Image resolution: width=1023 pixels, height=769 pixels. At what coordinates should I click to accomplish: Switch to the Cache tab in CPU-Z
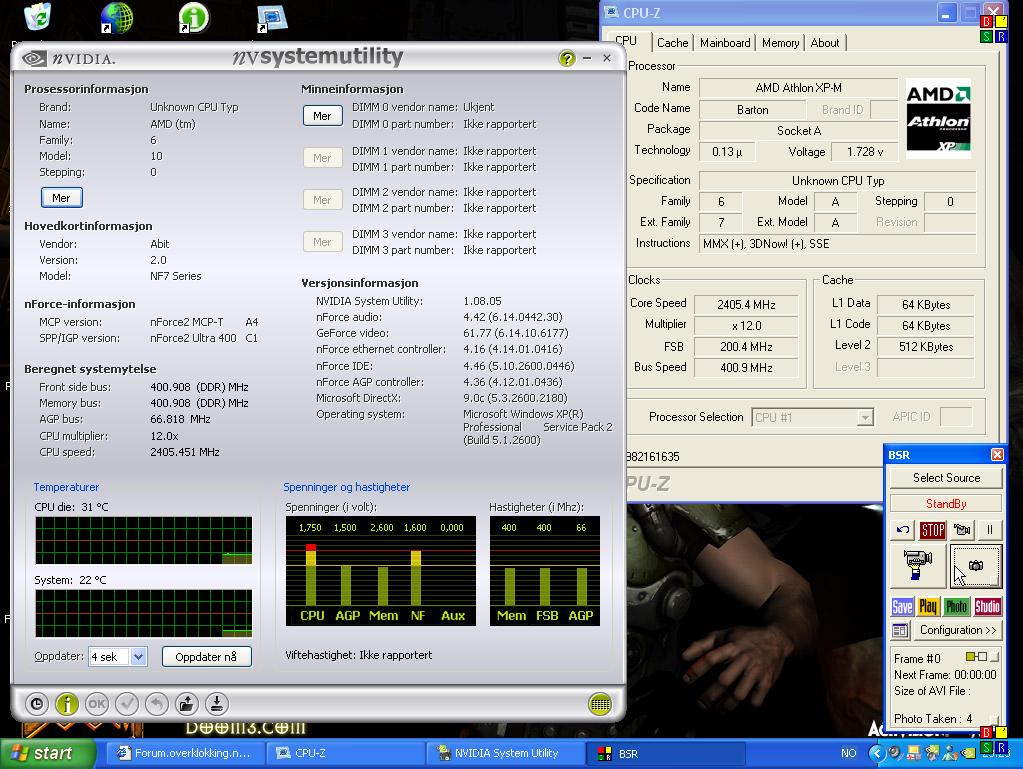[x=672, y=43]
